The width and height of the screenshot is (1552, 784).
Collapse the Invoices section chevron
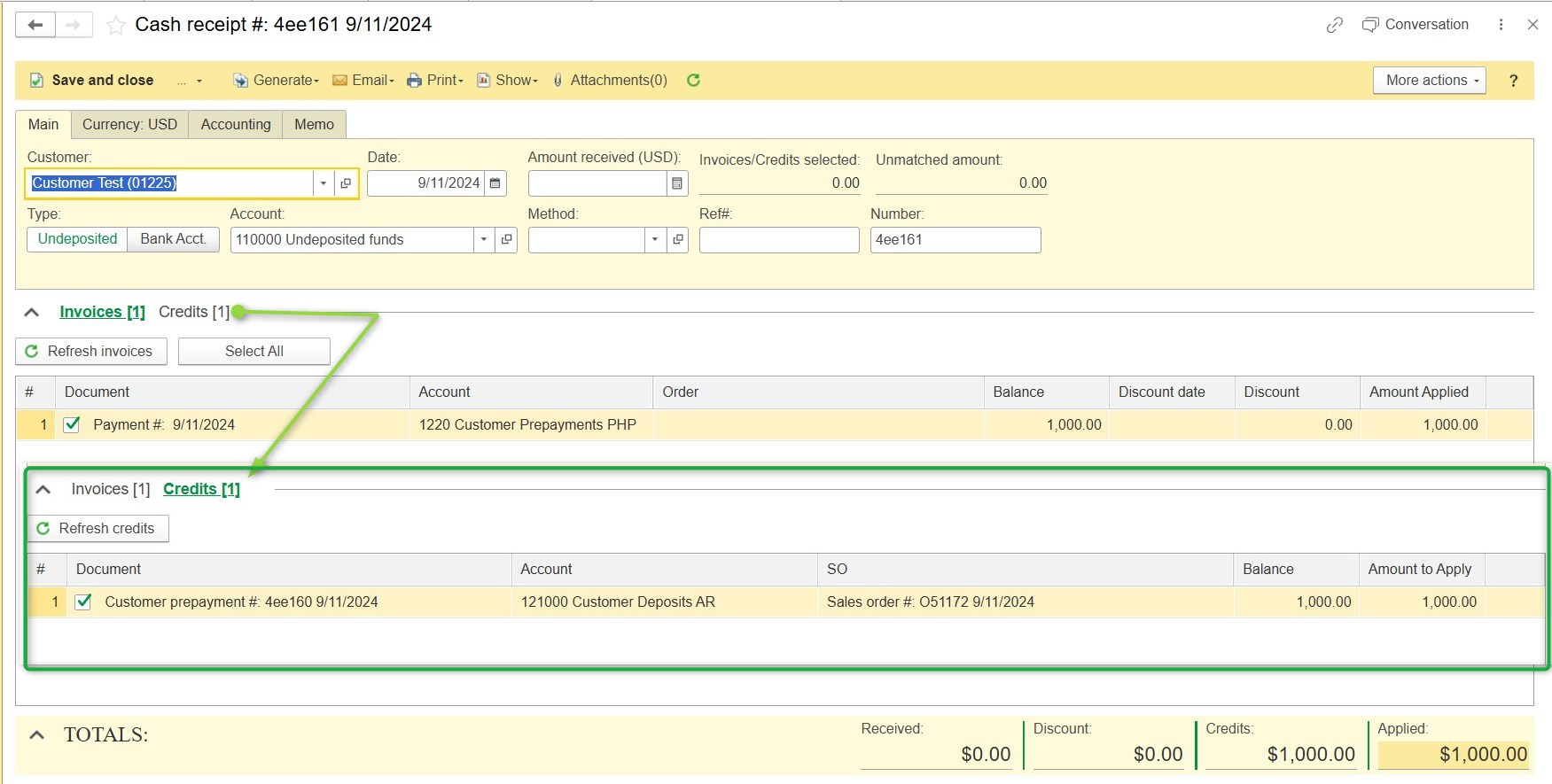(32, 312)
